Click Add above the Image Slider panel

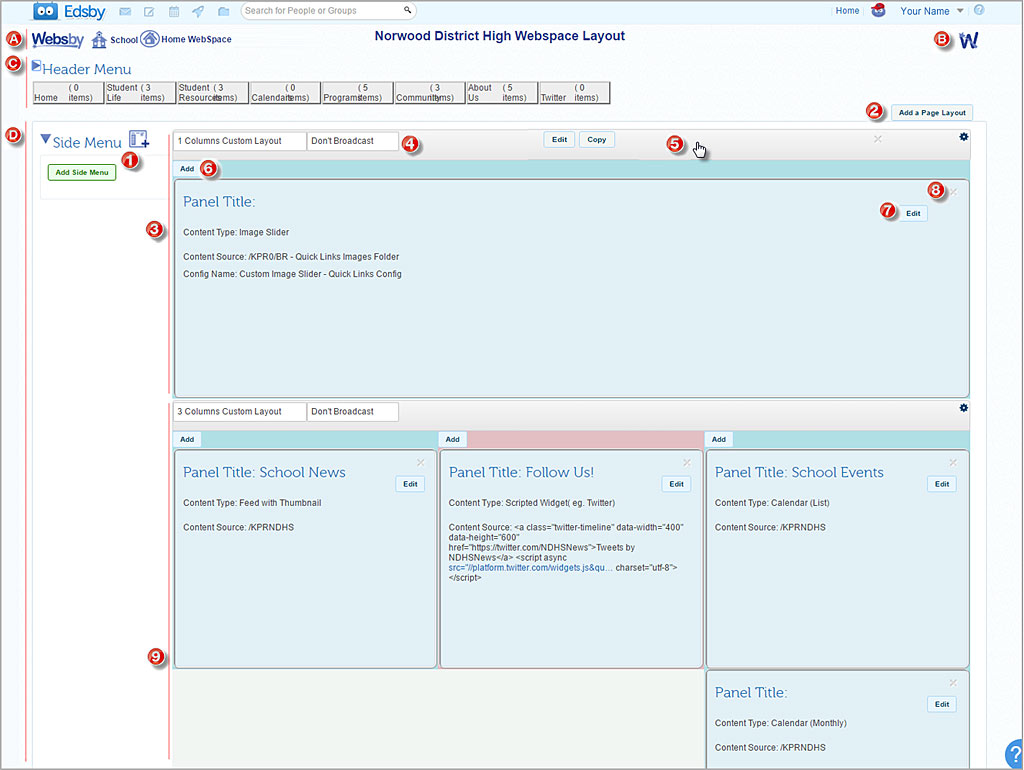(187, 168)
